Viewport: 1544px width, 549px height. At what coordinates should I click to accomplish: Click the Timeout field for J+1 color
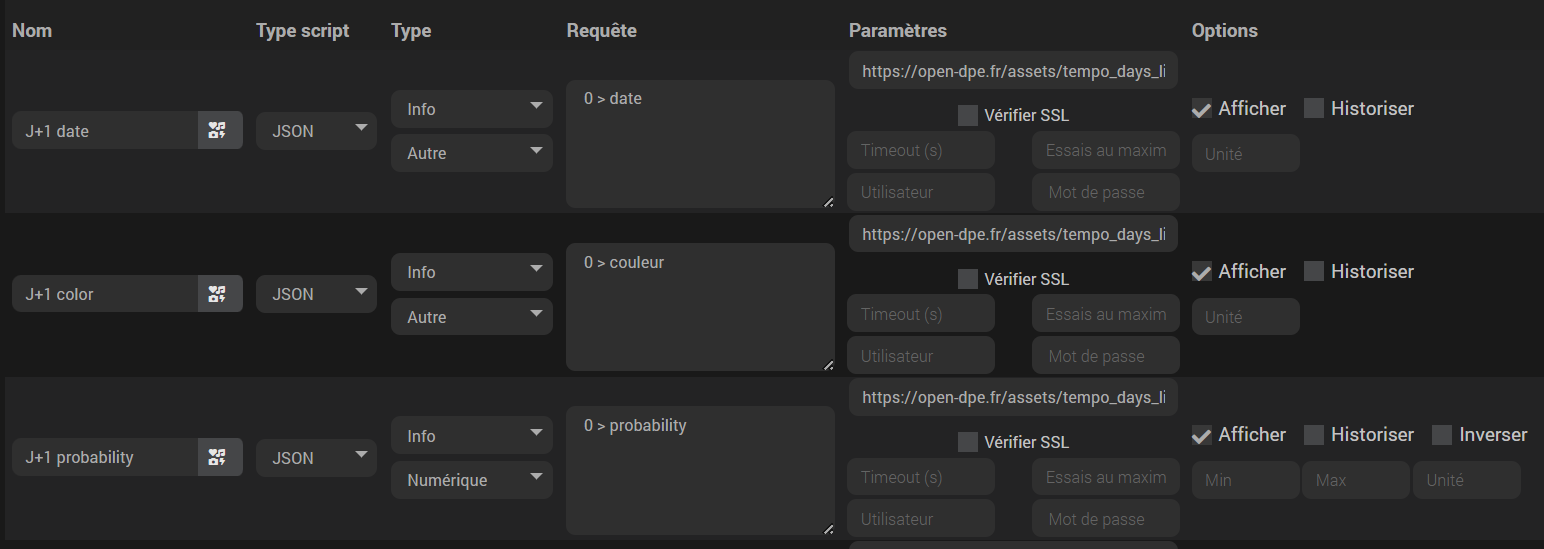pos(920,314)
